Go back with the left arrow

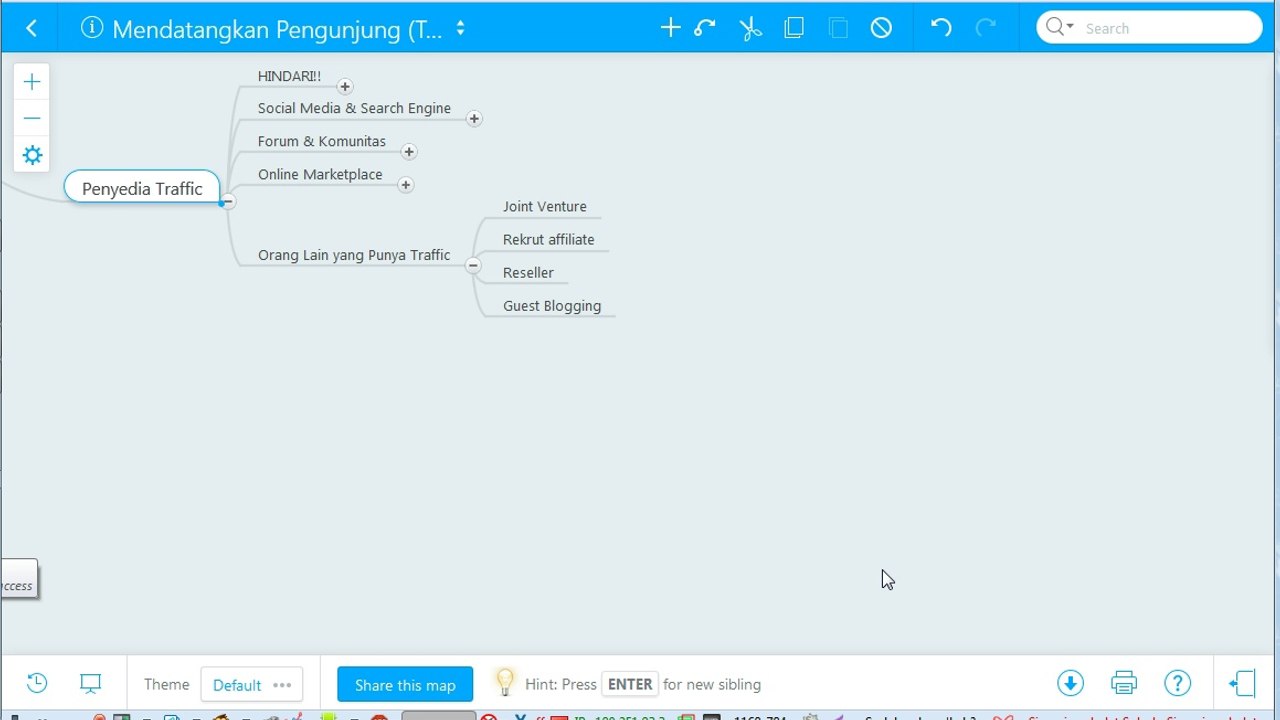click(x=31, y=28)
